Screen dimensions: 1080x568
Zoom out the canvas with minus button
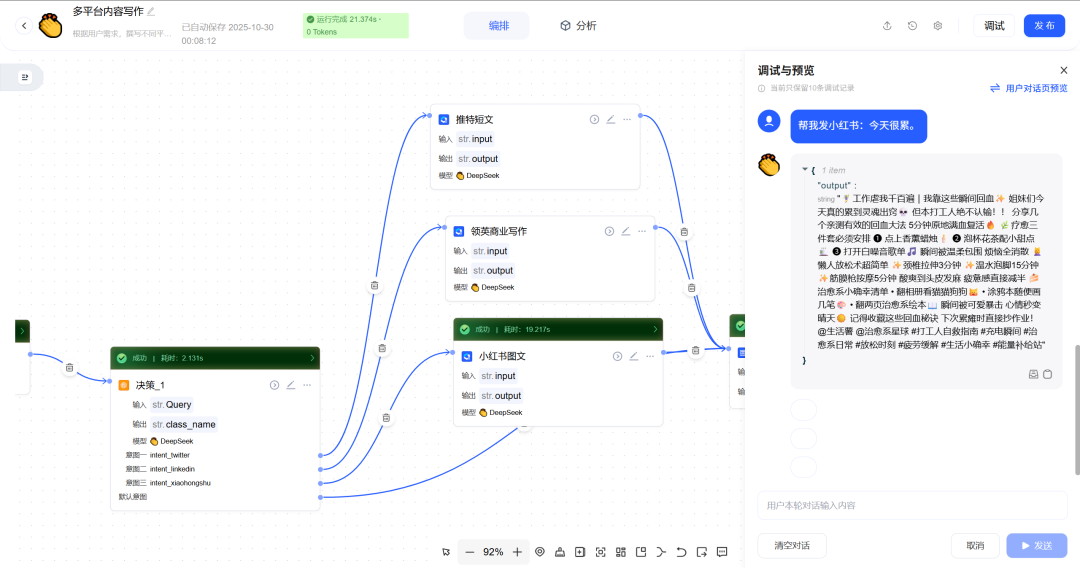pos(470,552)
